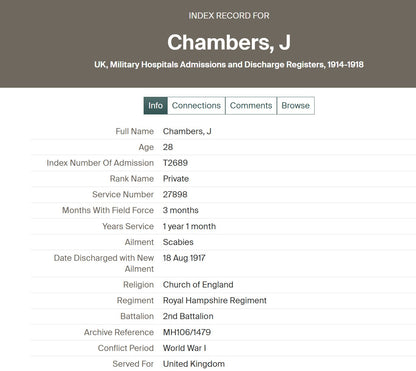Select the age value 28
416x371 pixels.
click(168, 147)
